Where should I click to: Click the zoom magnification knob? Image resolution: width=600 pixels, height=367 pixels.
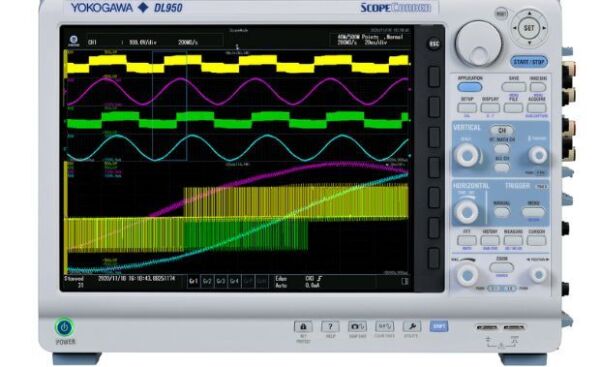(467, 275)
